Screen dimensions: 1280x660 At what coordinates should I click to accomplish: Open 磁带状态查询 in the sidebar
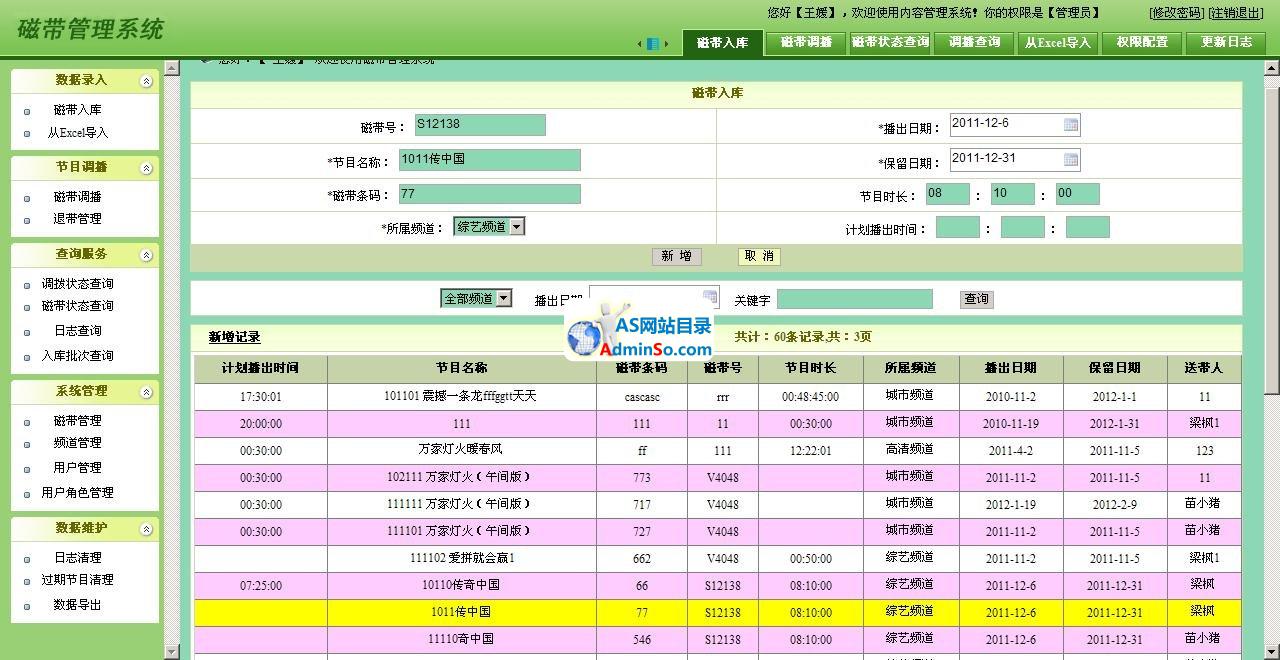click(77, 306)
